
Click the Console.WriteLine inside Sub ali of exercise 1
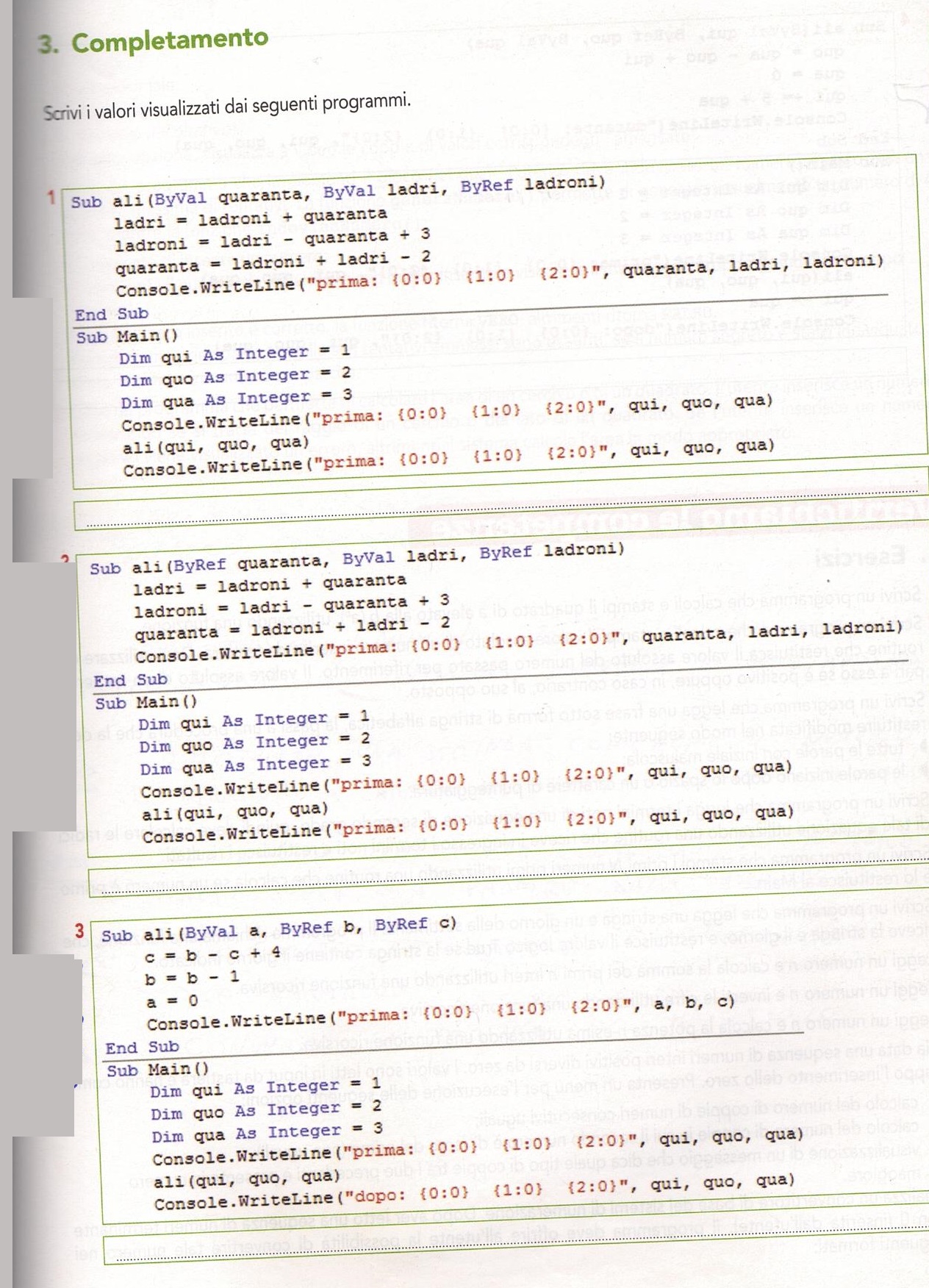[x=500, y=276]
